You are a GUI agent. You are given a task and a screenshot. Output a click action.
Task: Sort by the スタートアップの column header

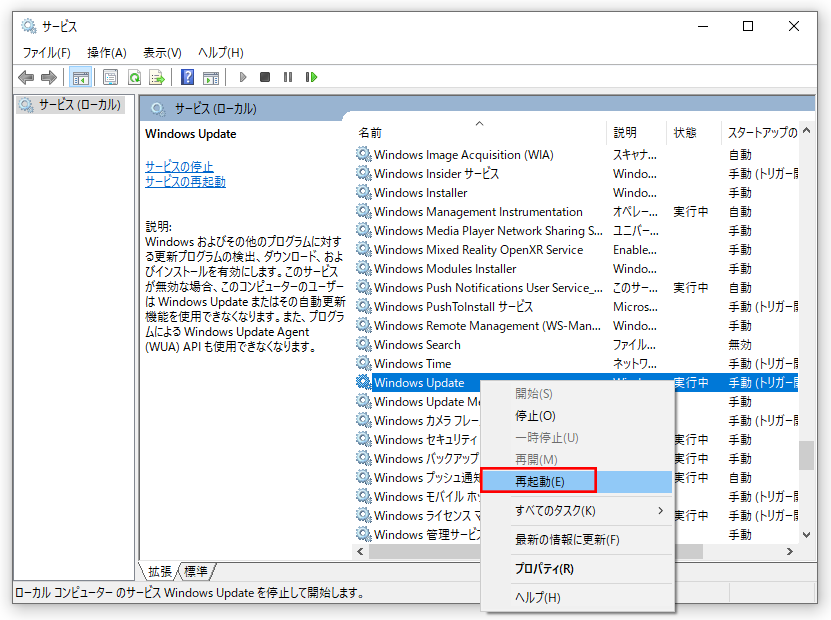tap(760, 132)
